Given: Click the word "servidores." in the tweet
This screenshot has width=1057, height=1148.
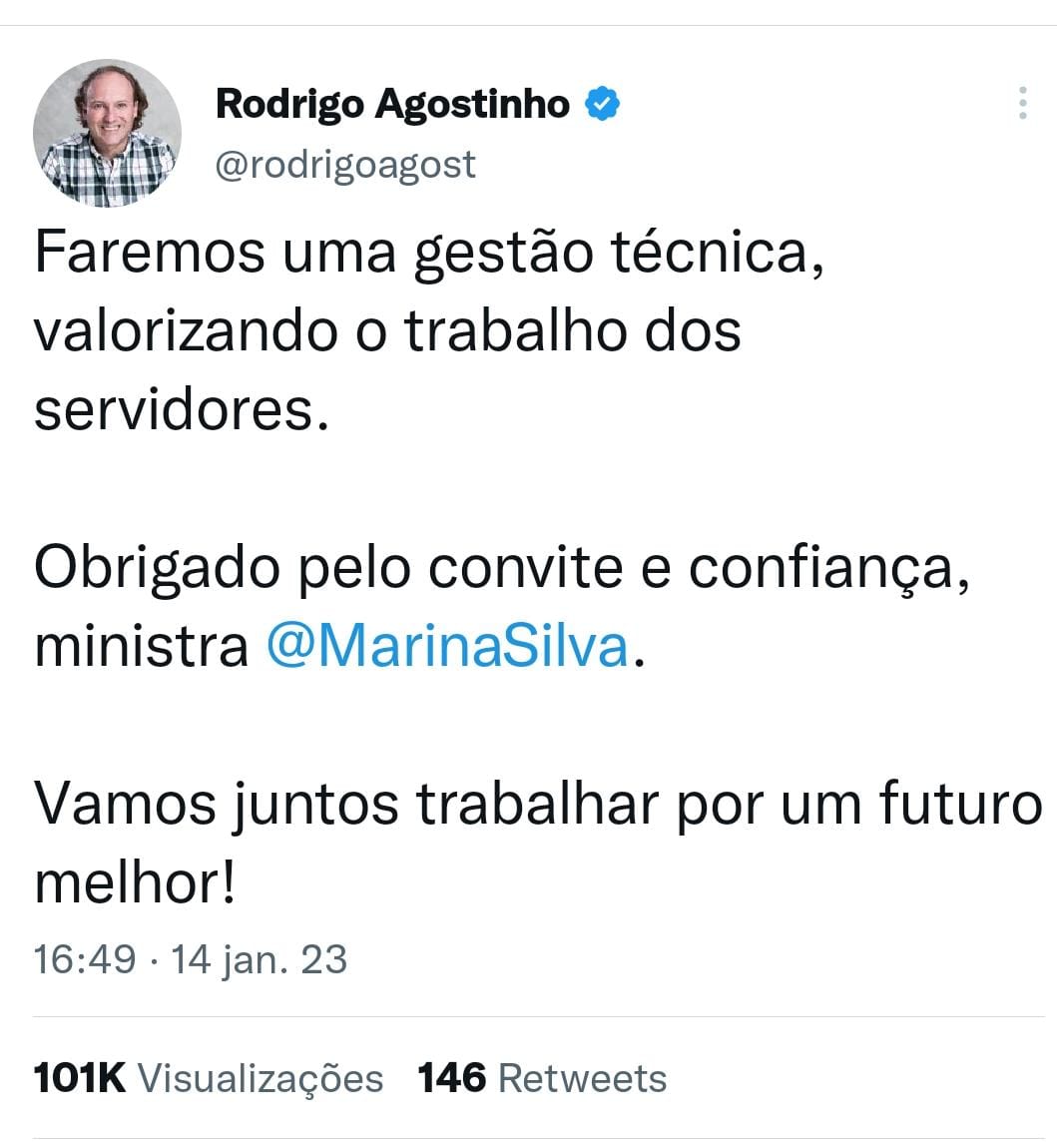Looking at the screenshot, I should [x=182, y=410].
